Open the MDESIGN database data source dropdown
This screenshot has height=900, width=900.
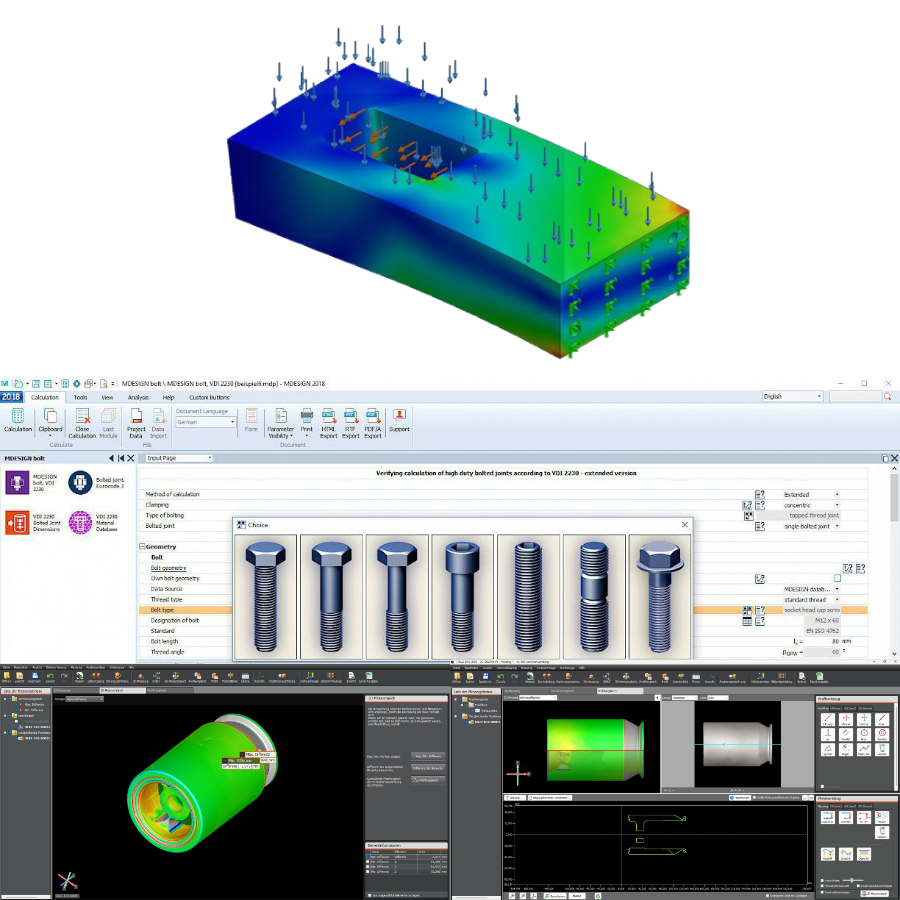point(811,589)
